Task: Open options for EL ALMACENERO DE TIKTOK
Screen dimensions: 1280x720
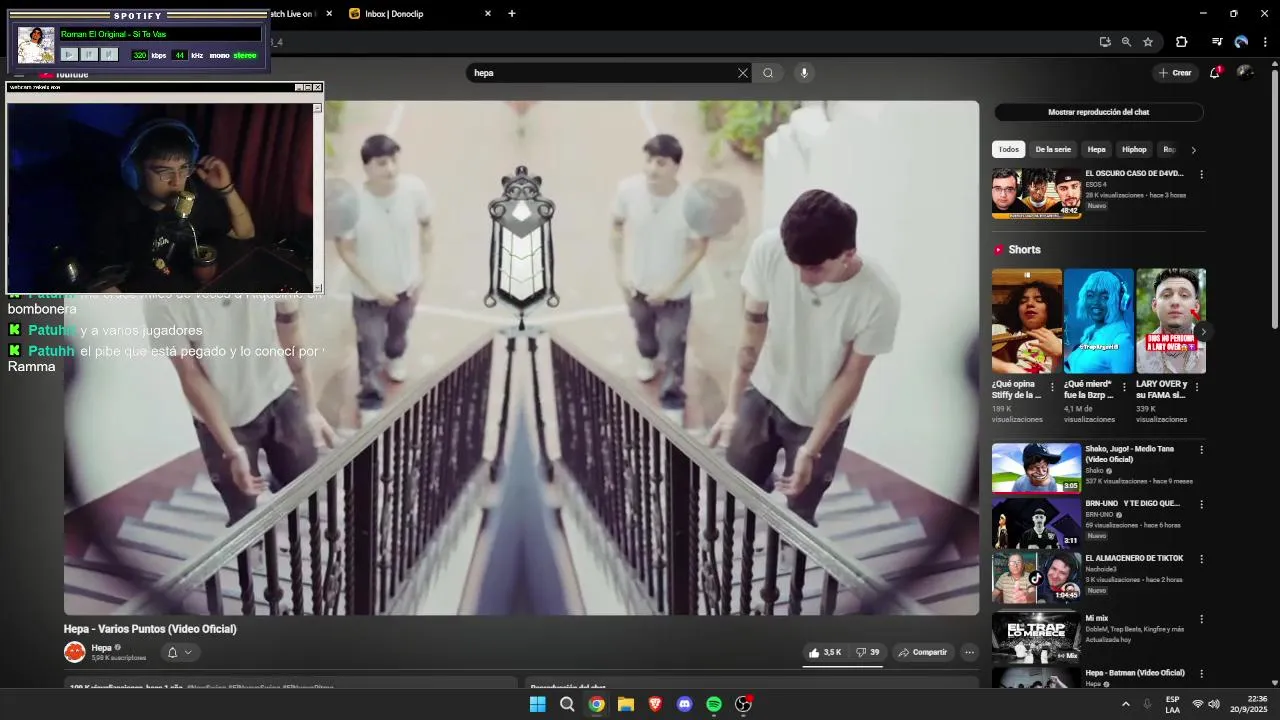Action: click(1201, 559)
